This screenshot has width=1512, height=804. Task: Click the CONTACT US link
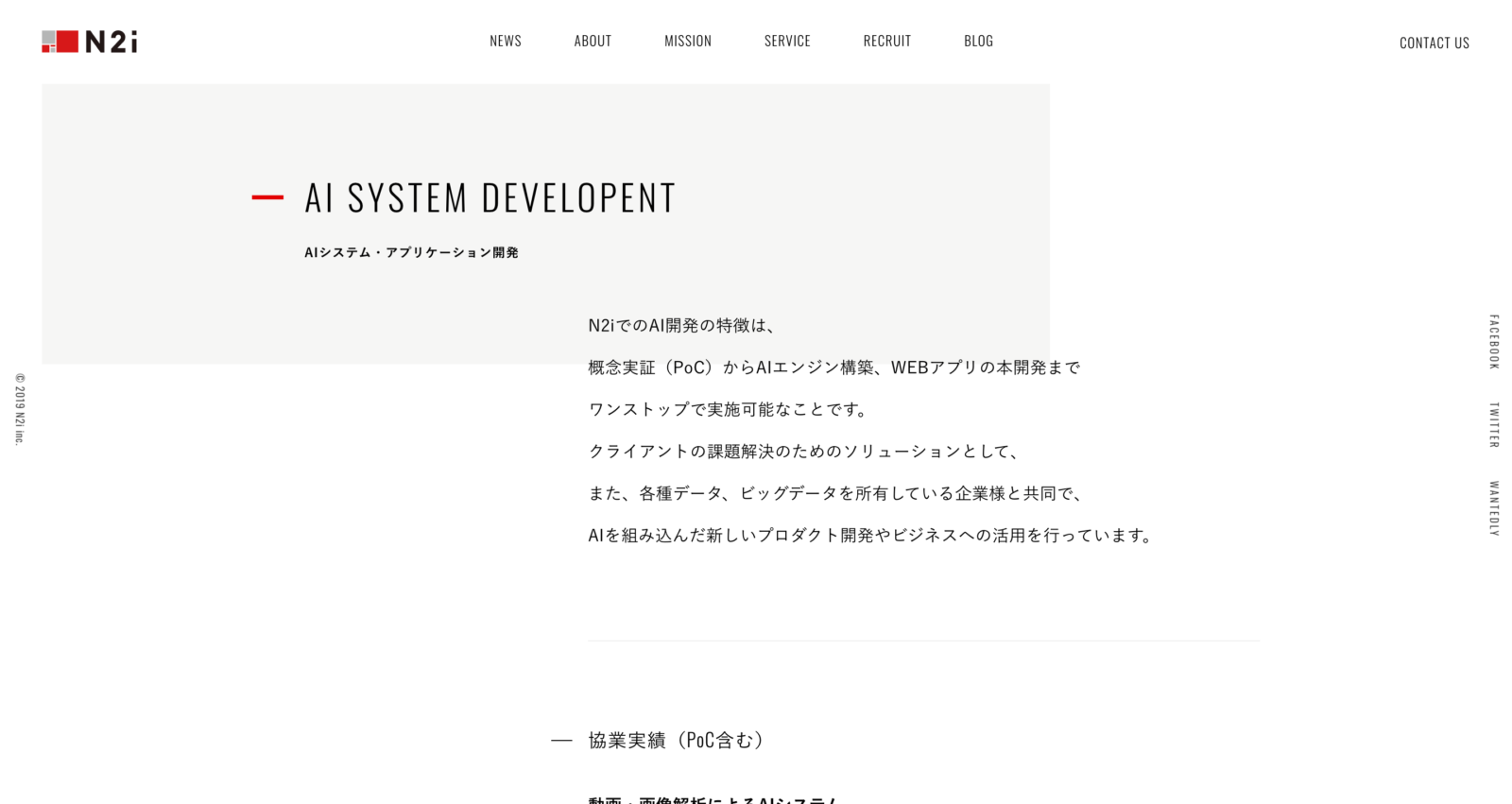coord(1434,43)
